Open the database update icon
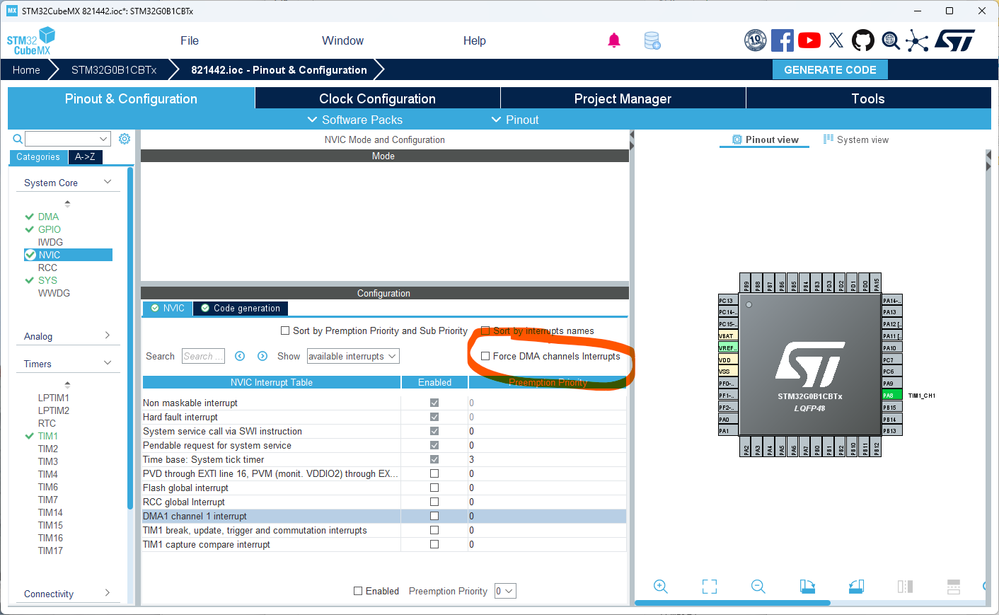The width and height of the screenshot is (999, 615). [652, 41]
